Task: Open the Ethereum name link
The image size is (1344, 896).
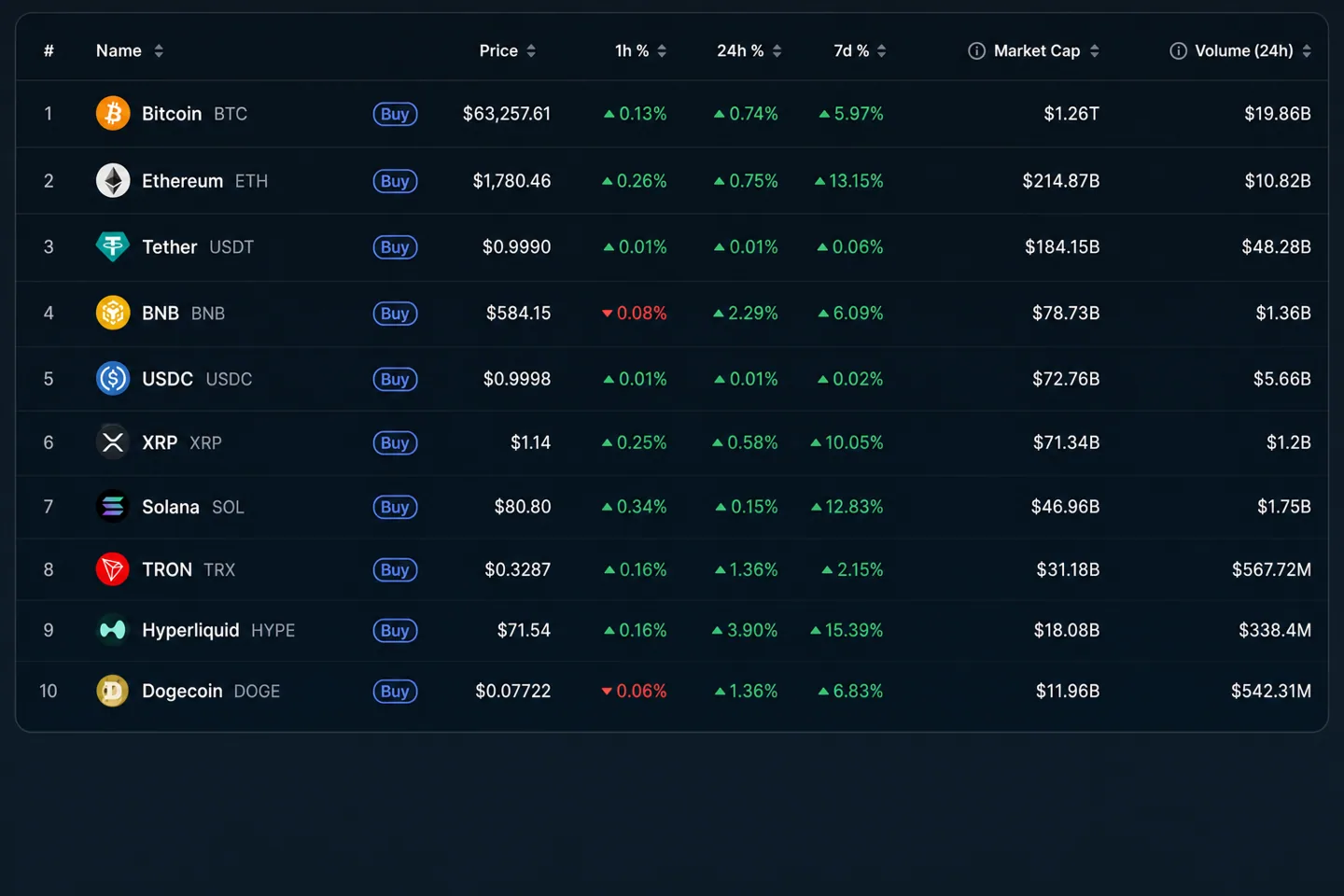Action: [x=182, y=181]
